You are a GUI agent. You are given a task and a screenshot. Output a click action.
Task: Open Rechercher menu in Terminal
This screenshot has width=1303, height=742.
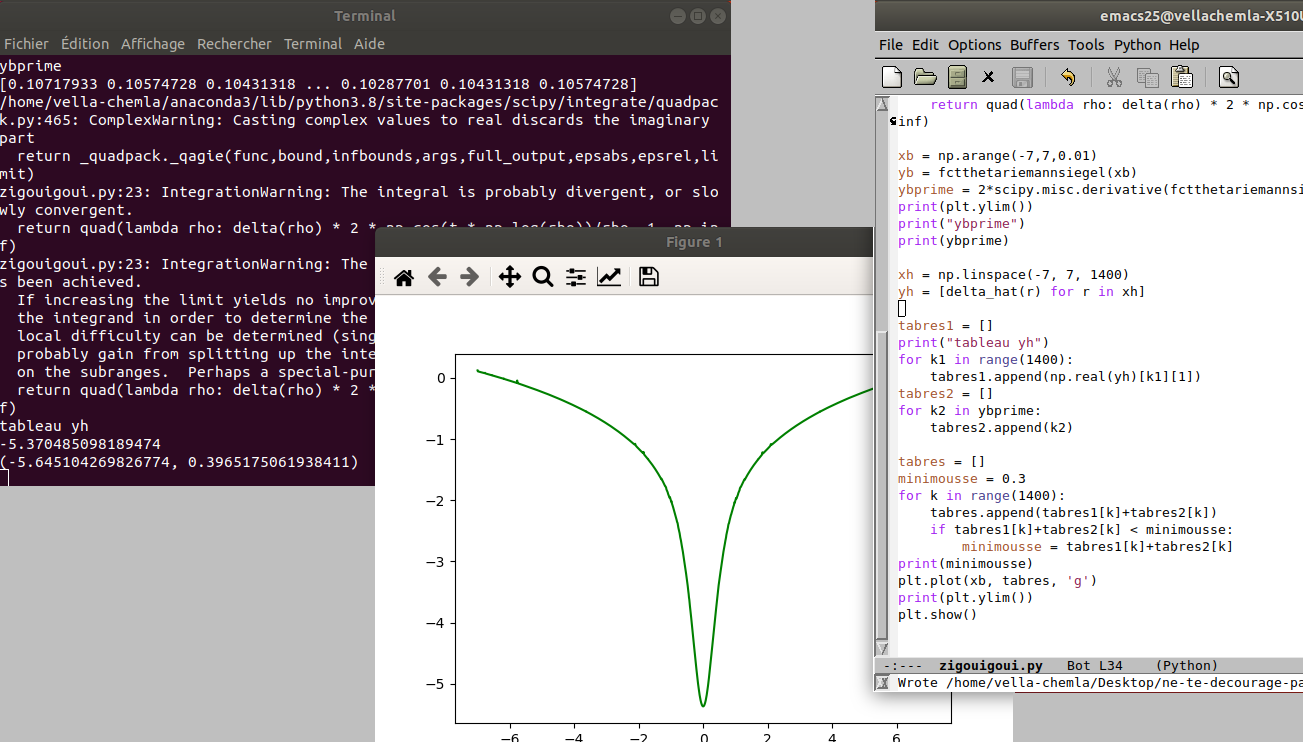point(234,44)
